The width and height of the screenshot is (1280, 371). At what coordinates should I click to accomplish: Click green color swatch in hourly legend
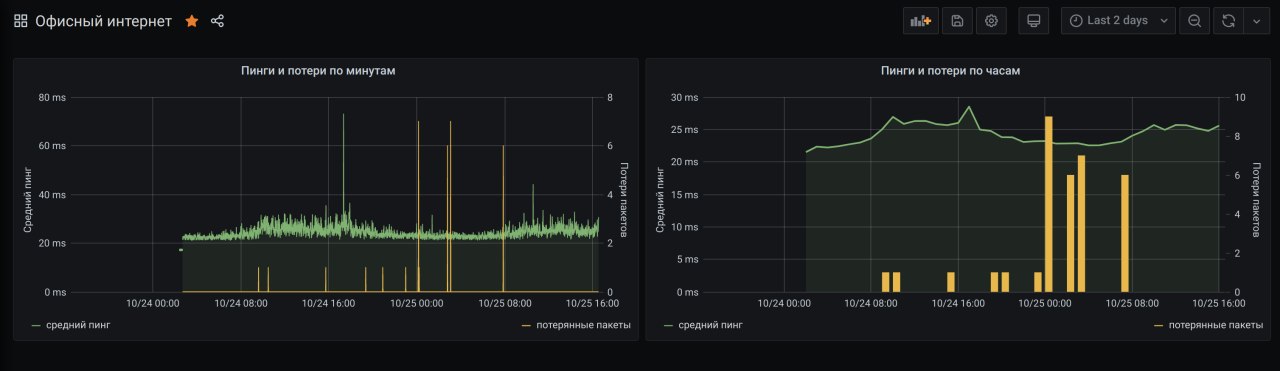(x=669, y=326)
